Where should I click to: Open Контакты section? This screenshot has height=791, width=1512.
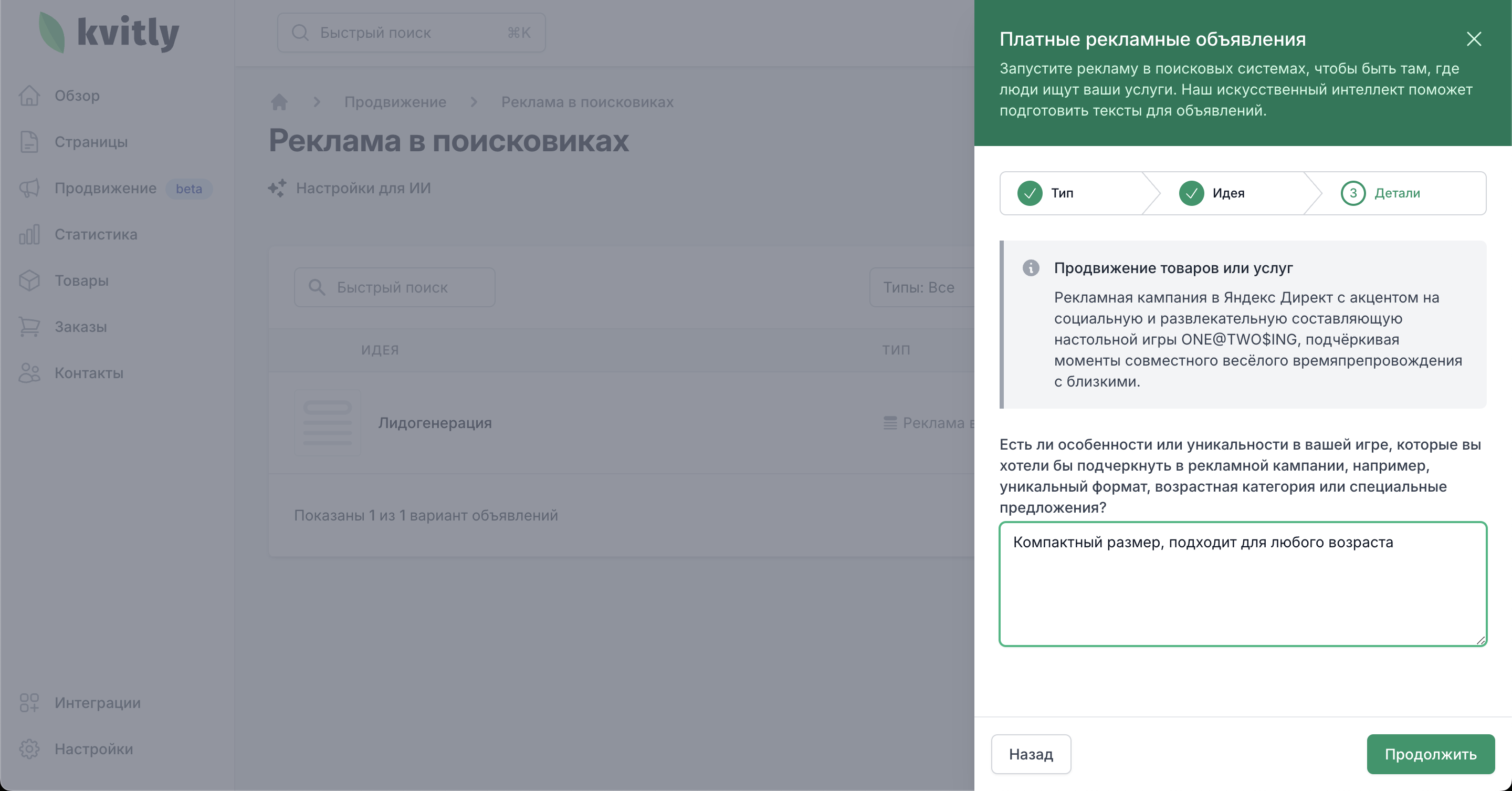[x=89, y=373]
